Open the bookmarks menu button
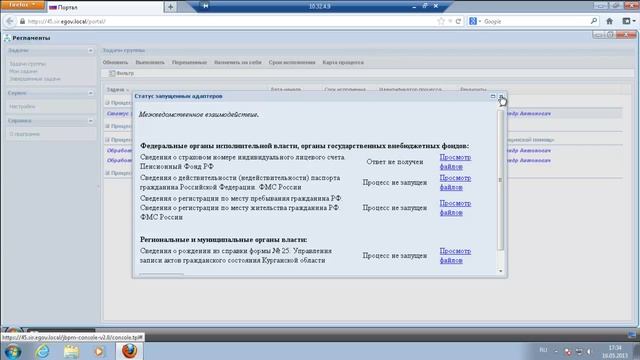This screenshot has height=360, width=640. (629, 21)
